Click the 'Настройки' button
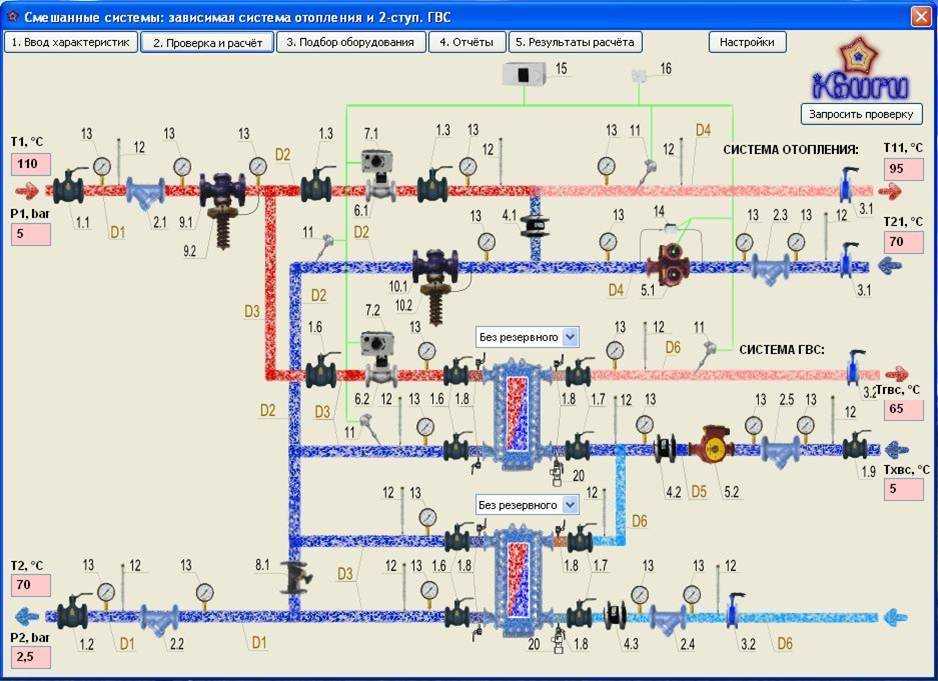This screenshot has width=938, height=681. [747, 42]
